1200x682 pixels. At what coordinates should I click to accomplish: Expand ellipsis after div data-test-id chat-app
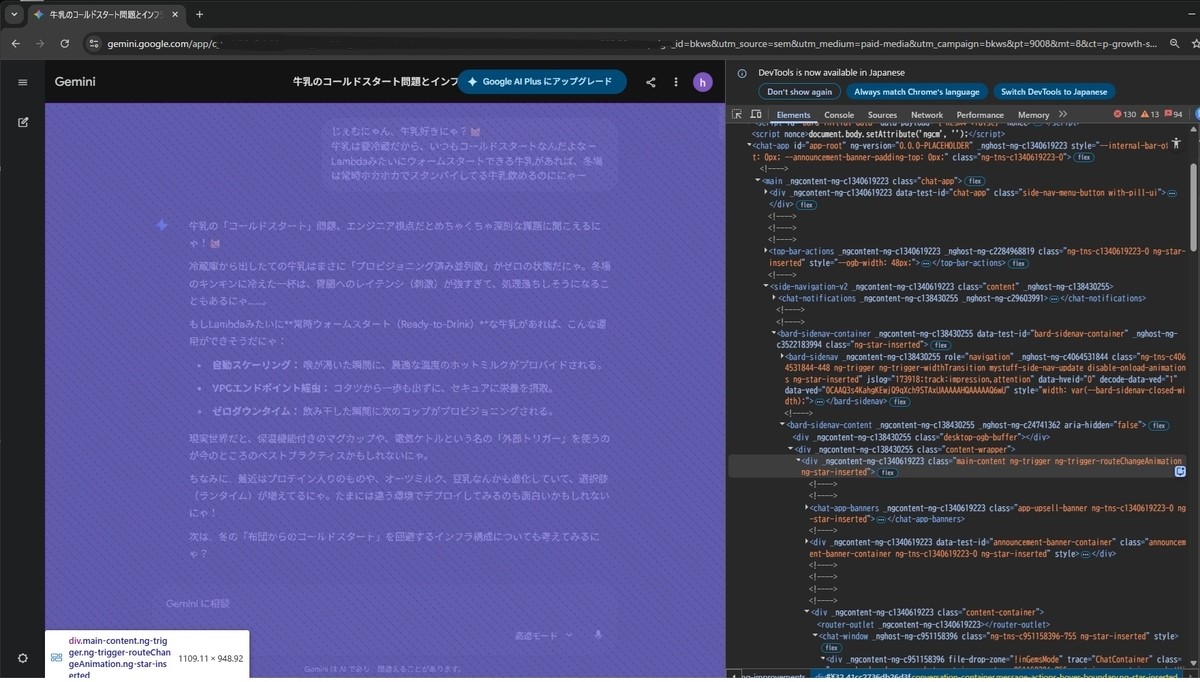pyautogui.click(x=1172, y=193)
